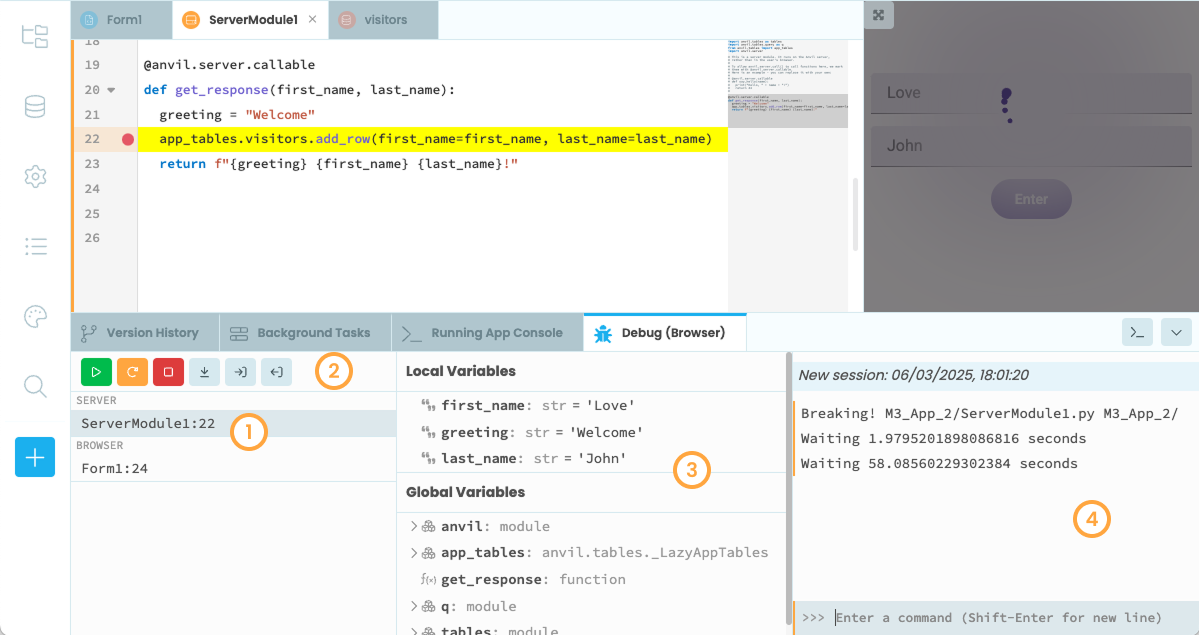The image size is (1199, 635).
Task: Click the Step Out debugger icon
Action: tap(276, 372)
